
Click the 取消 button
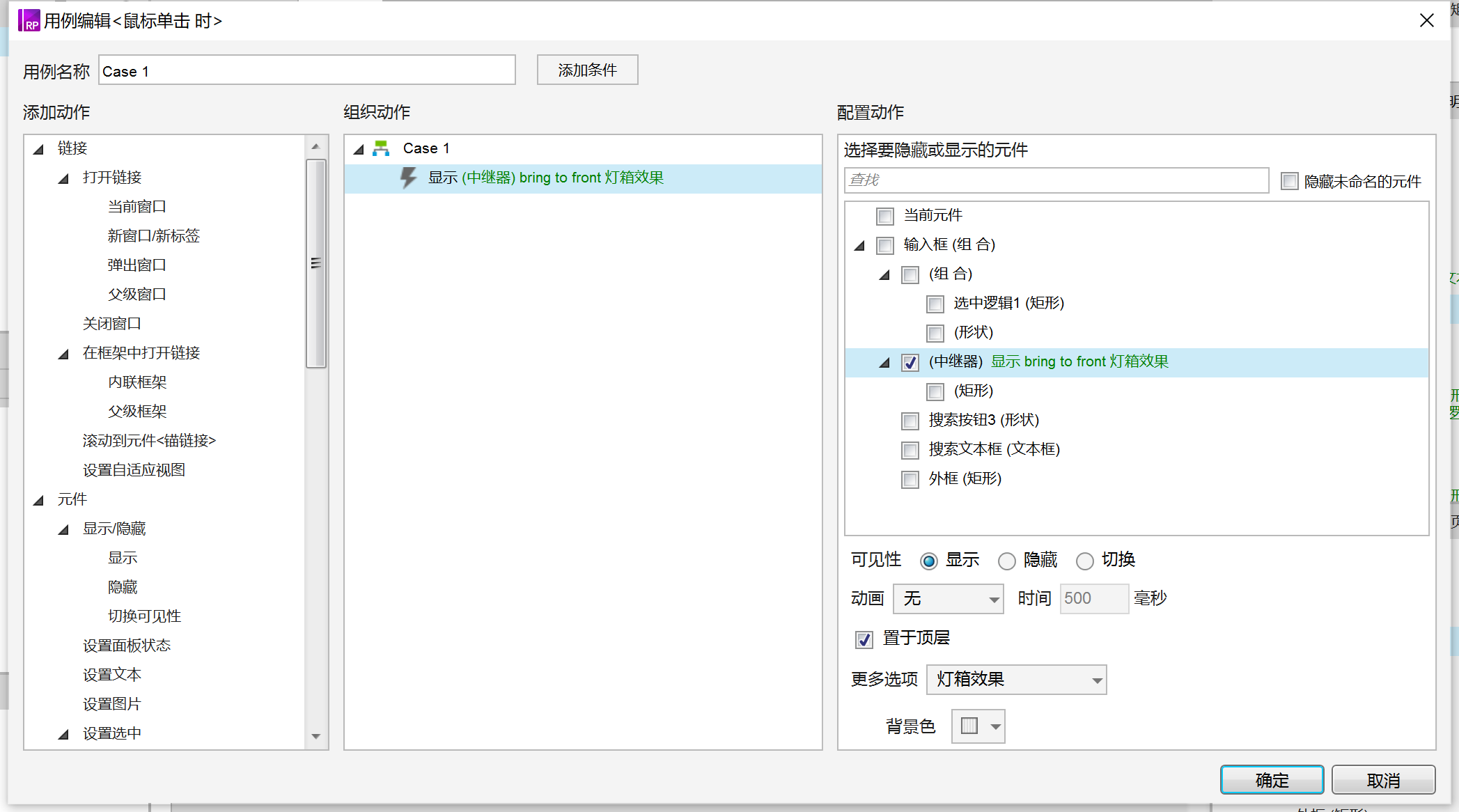tap(1383, 780)
